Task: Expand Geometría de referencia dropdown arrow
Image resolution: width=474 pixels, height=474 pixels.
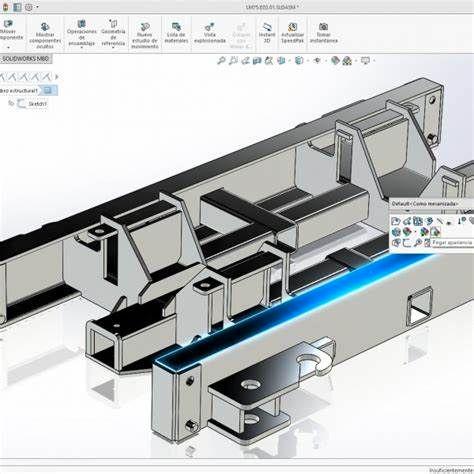Action: [113, 48]
